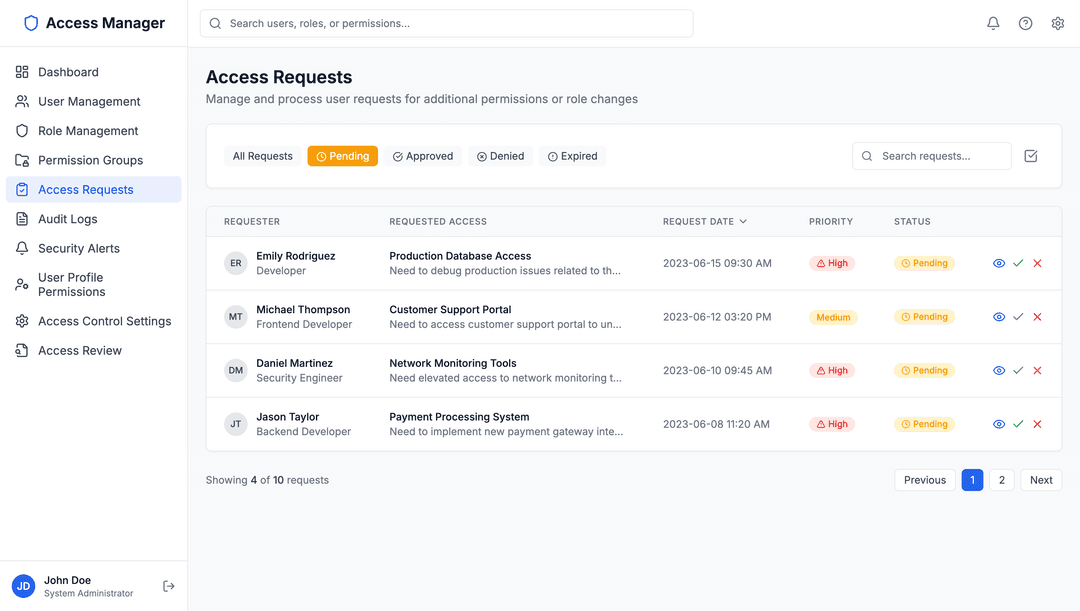Approve Michael Thompson's request with the checkmark icon
Viewport: 1080px width, 611px height.
click(x=1018, y=316)
